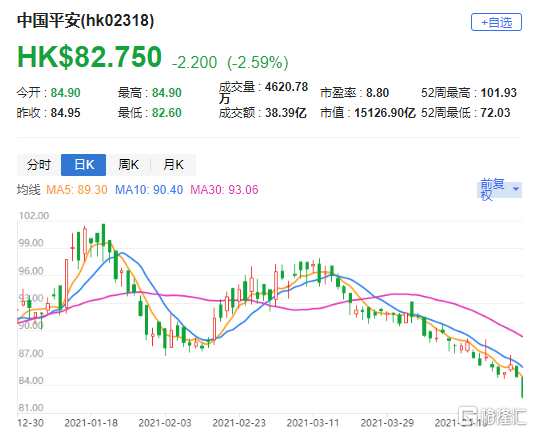Expand the 前复权 dropdown
The image size is (533, 433).
coord(499,190)
